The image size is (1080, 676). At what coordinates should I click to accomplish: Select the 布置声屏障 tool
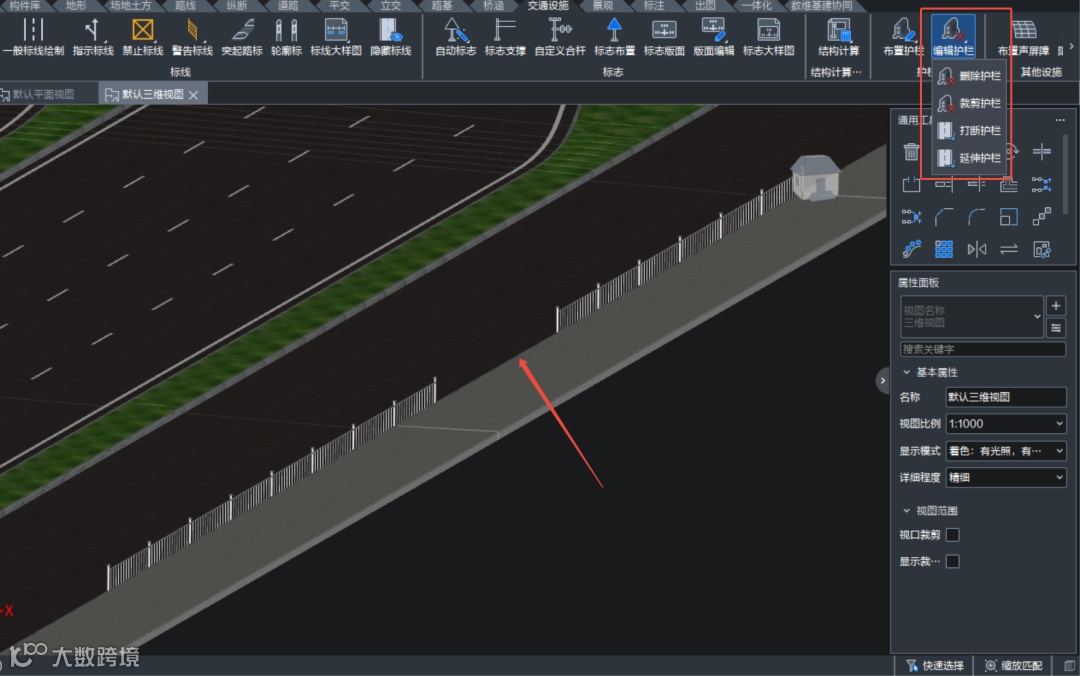coord(1024,37)
